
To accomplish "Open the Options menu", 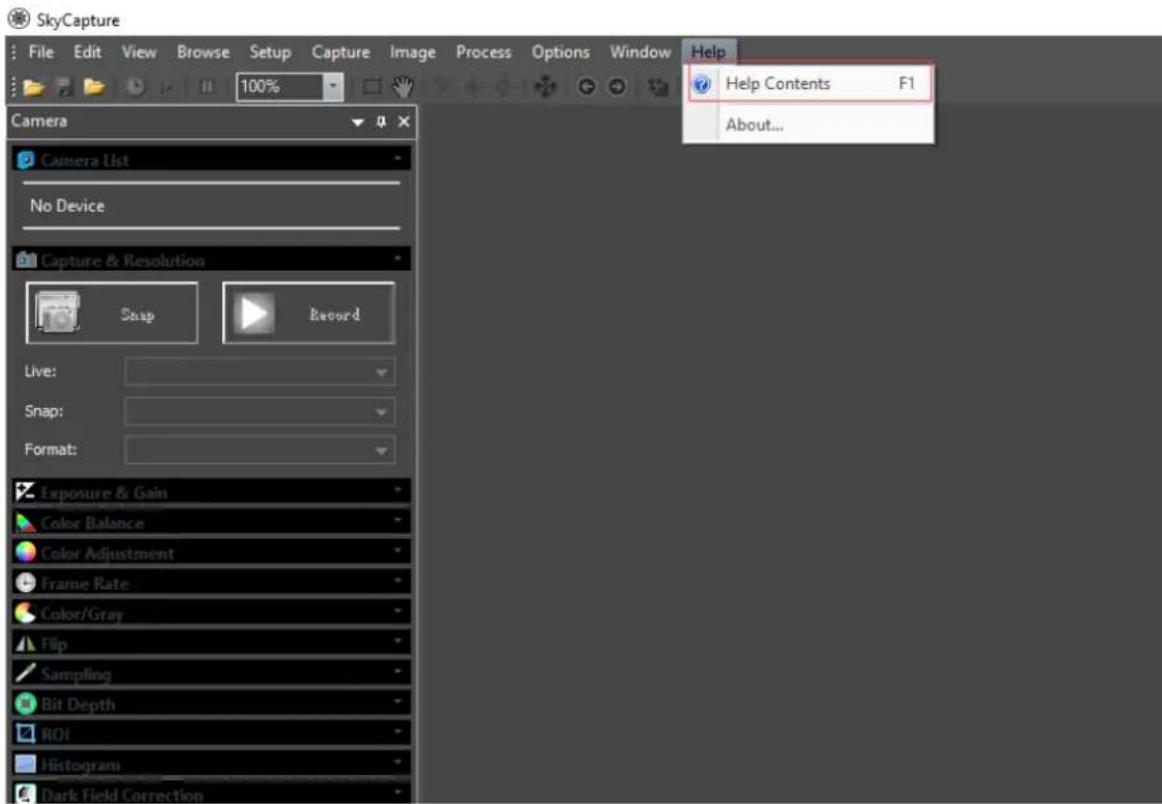I will tap(560, 53).
